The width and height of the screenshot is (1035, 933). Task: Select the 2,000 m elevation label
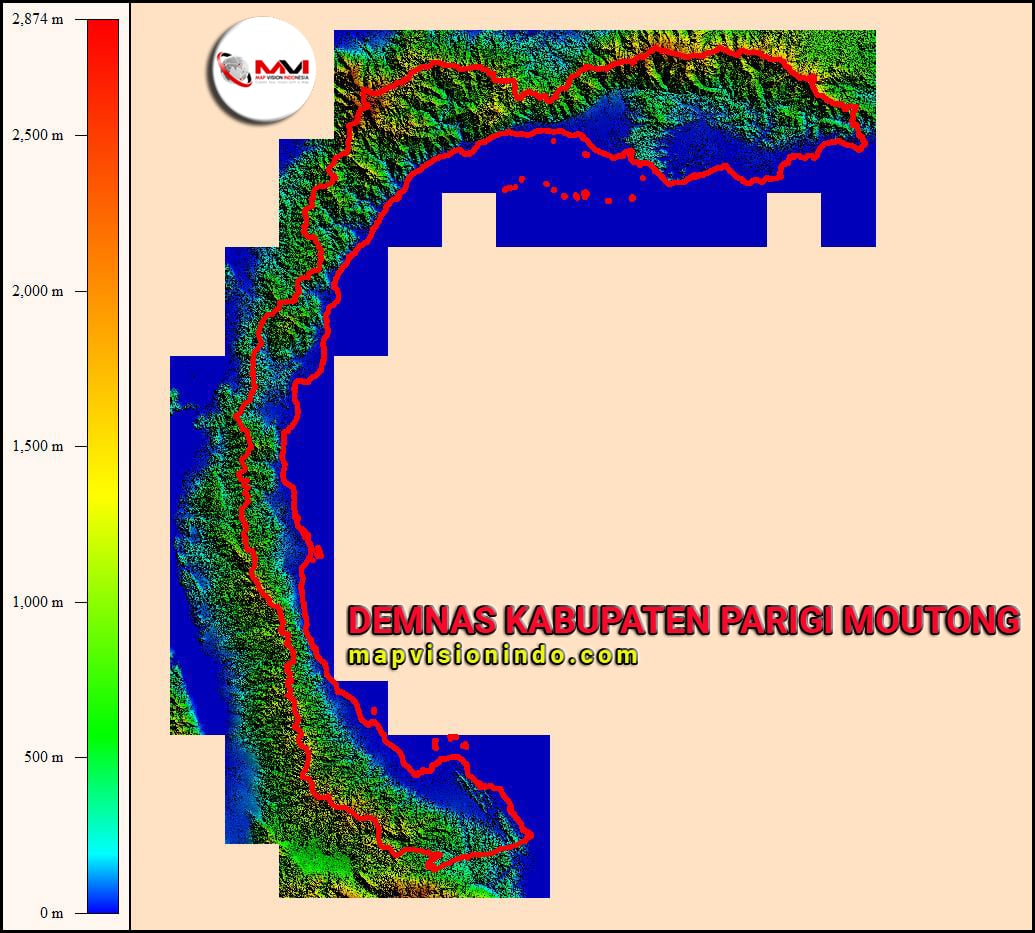point(37,291)
